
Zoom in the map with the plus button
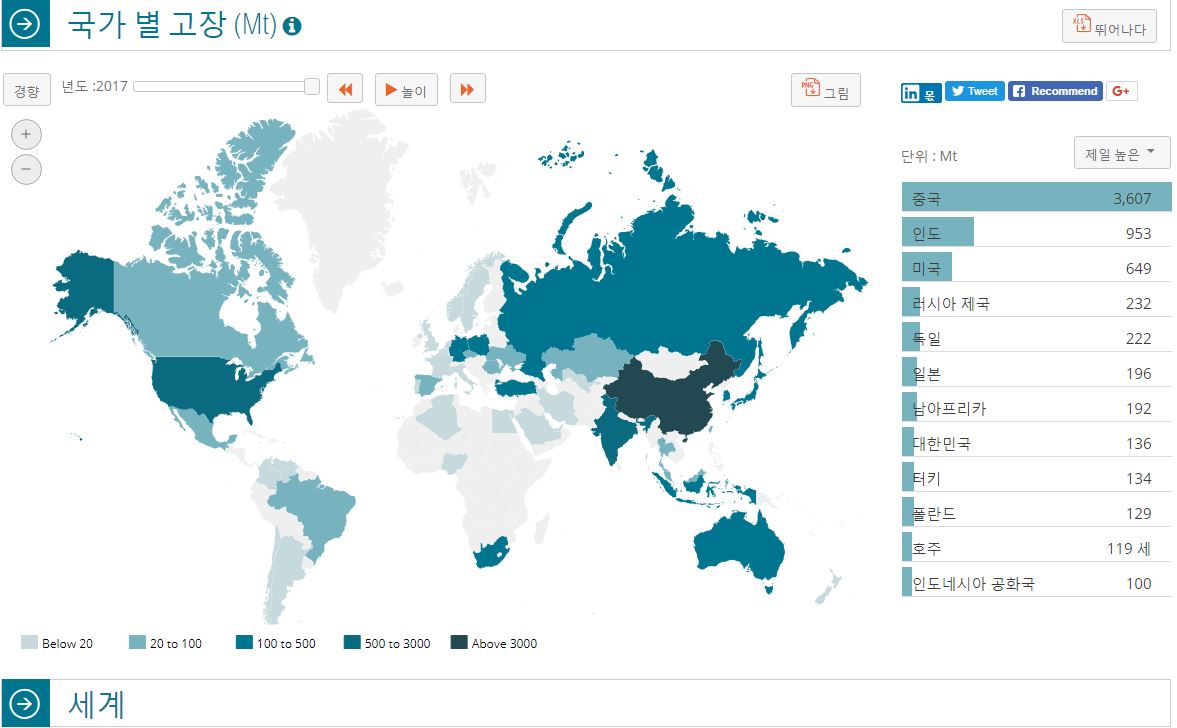pyautogui.click(x=26, y=134)
